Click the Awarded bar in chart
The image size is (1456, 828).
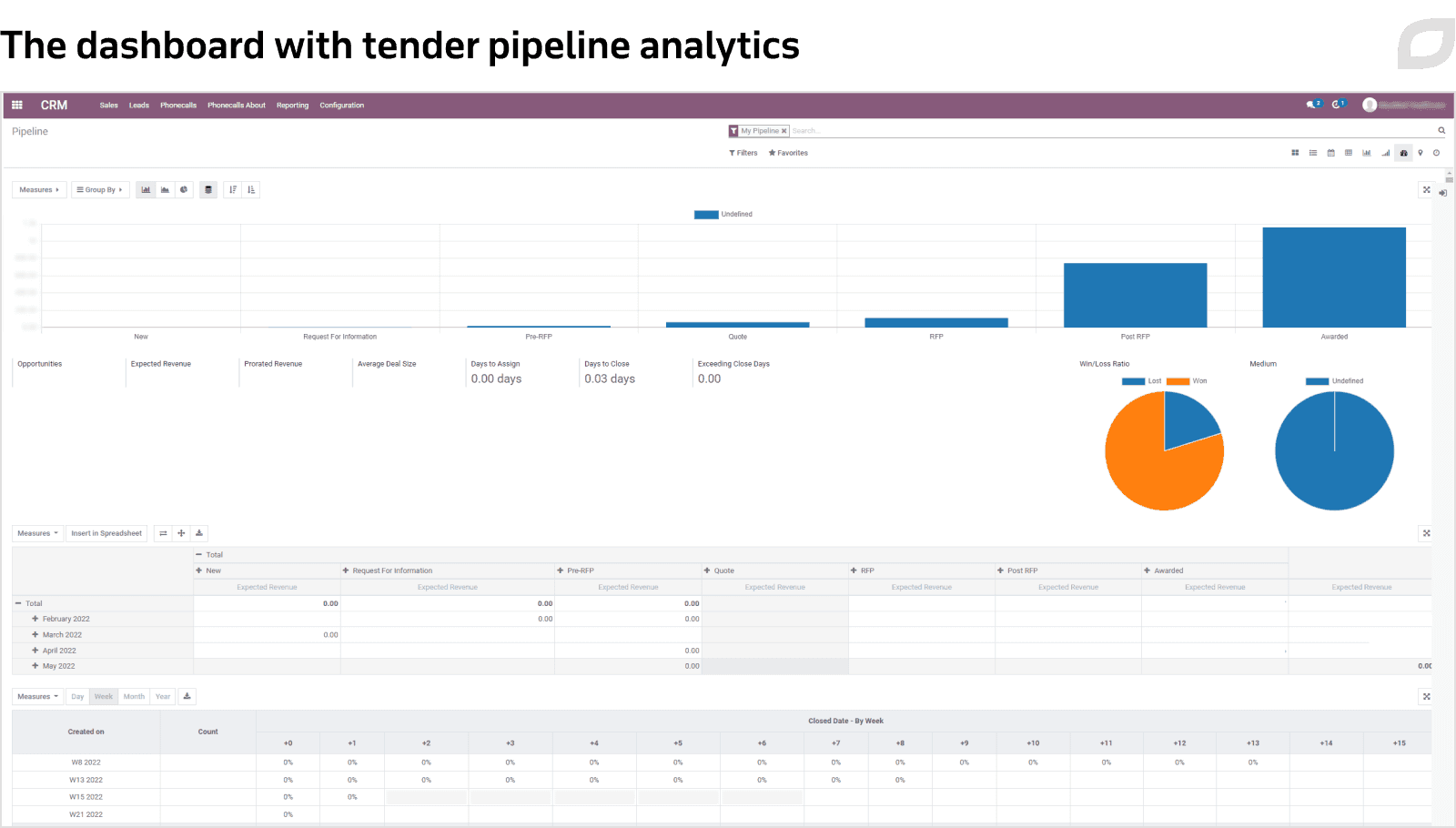tap(1334, 278)
